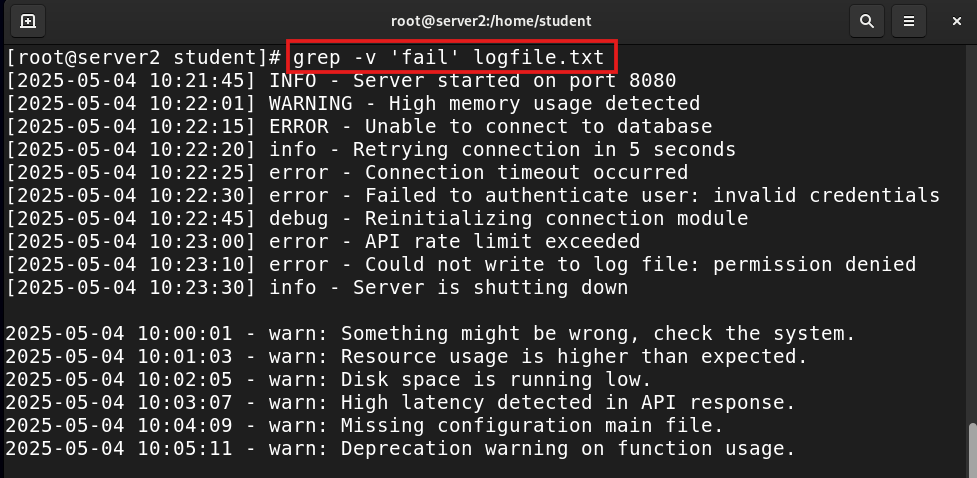Click the highlighted grep -v 'fail' command
977x478 pixels.
click(x=449, y=58)
